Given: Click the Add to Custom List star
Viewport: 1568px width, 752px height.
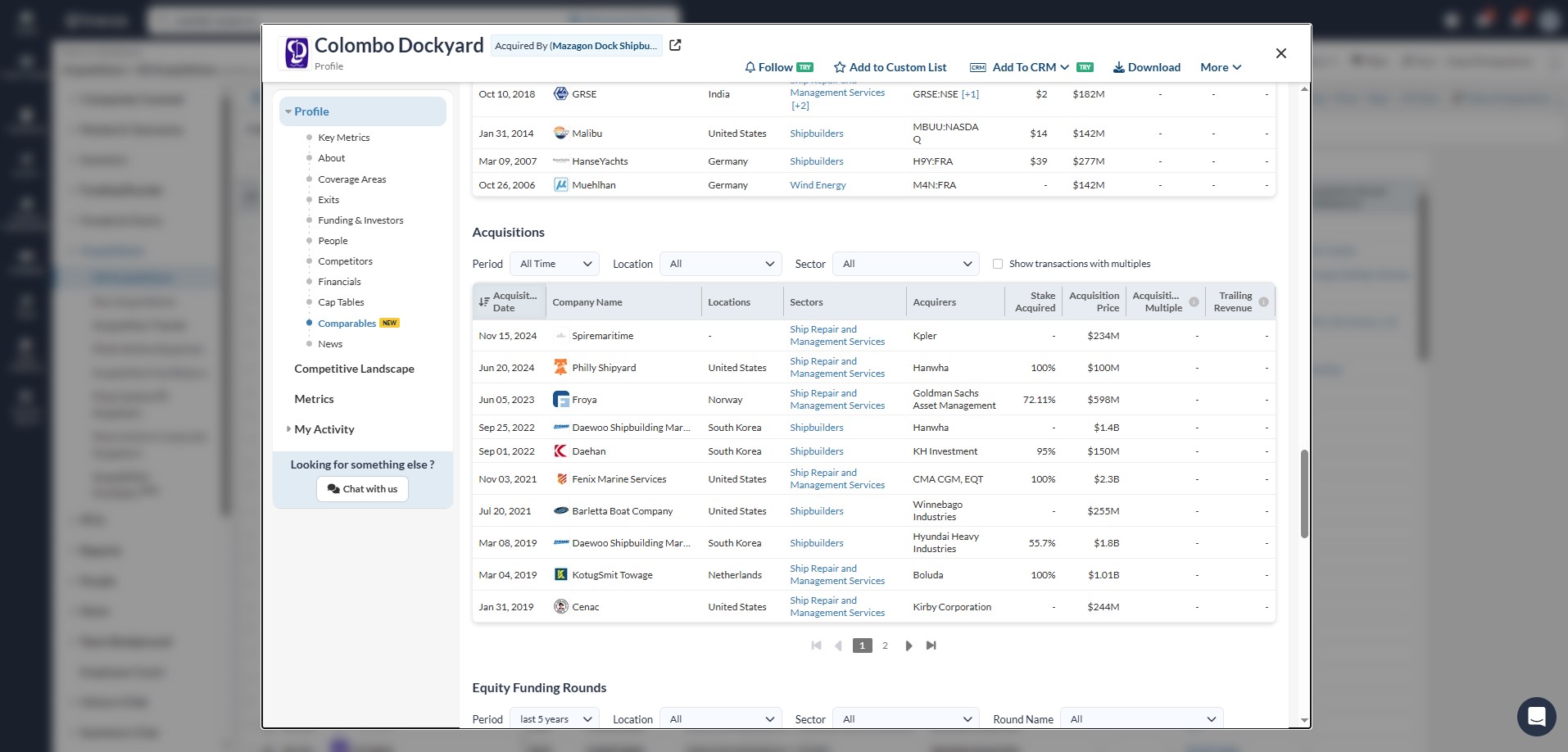Looking at the screenshot, I should click(839, 67).
